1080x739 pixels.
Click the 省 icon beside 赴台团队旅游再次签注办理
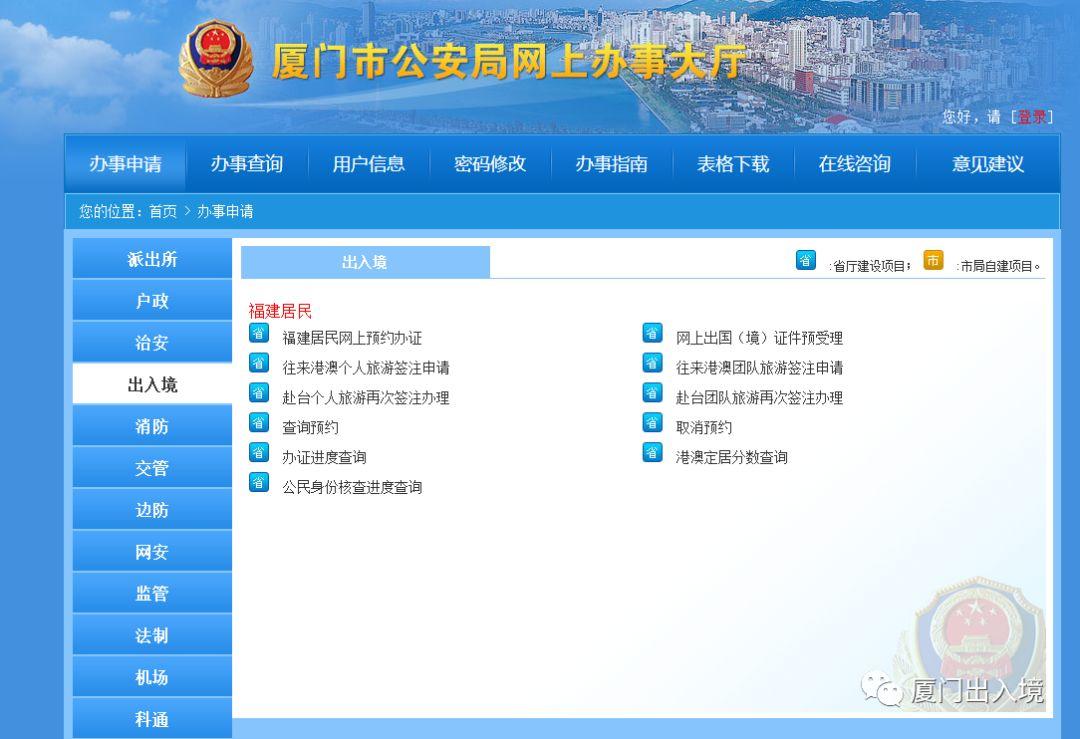click(x=652, y=393)
